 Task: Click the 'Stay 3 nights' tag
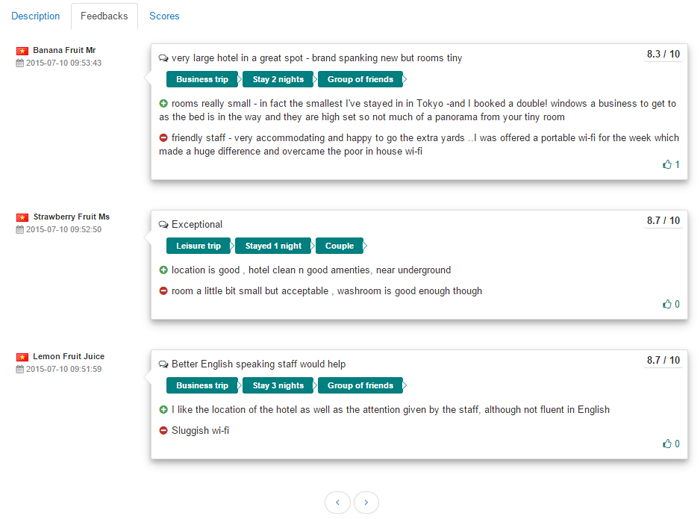pyautogui.click(x=278, y=386)
